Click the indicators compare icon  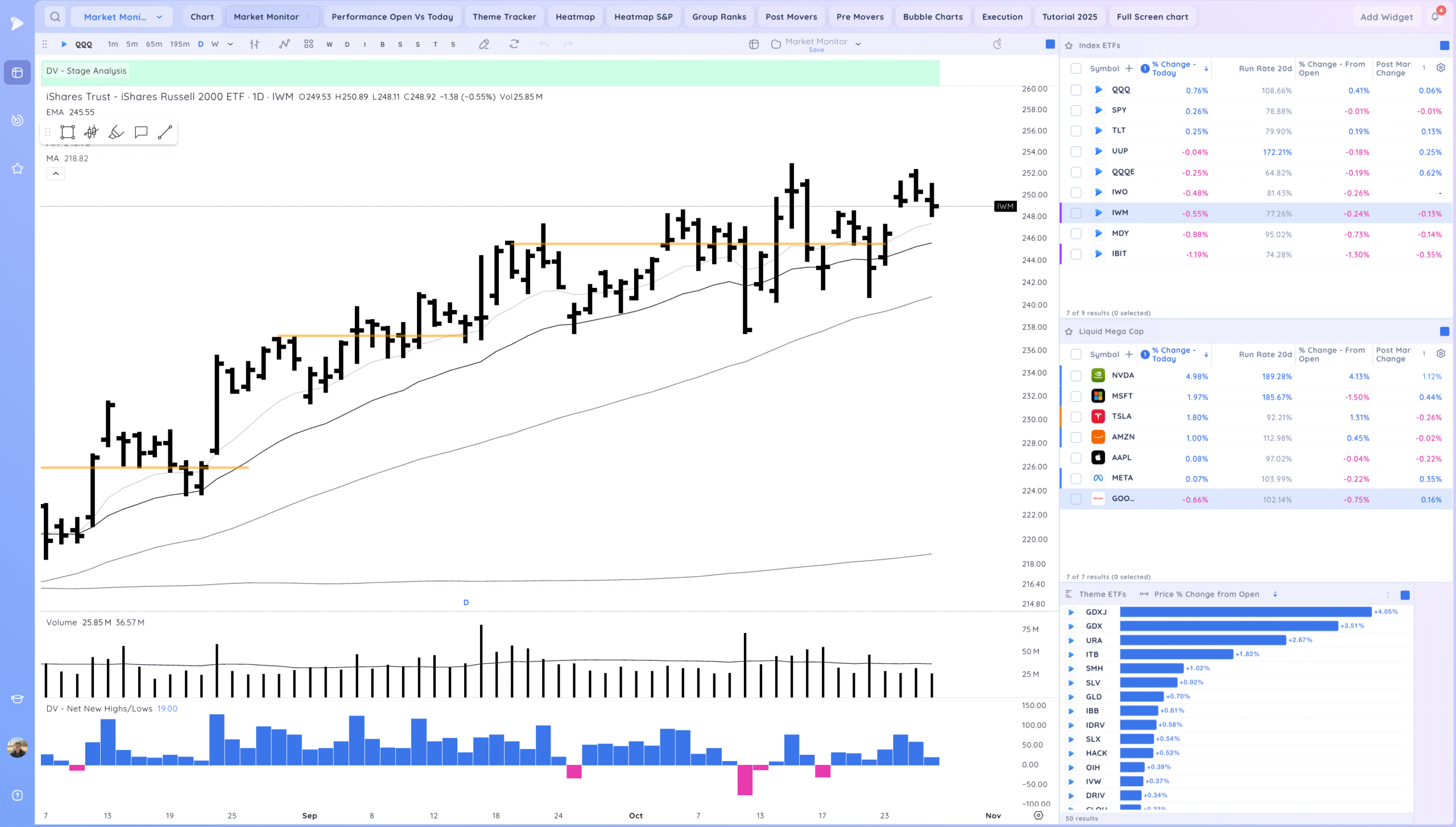[284, 44]
